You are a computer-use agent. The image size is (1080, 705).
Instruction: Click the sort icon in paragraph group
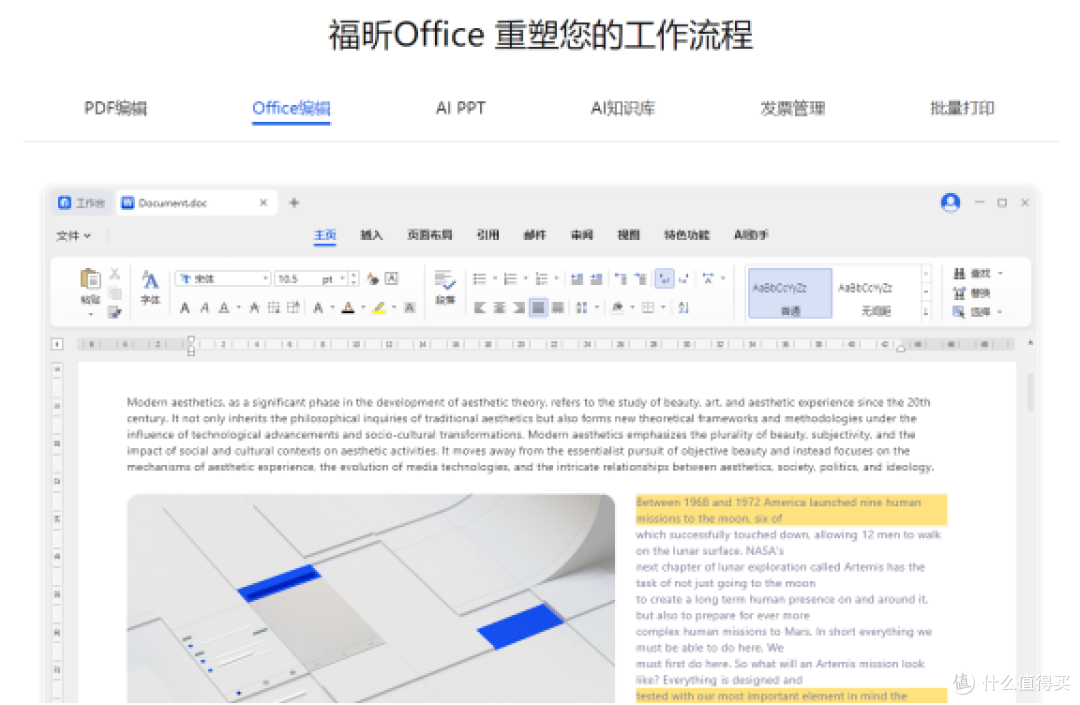pyautogui.click(x=683, y=308)
